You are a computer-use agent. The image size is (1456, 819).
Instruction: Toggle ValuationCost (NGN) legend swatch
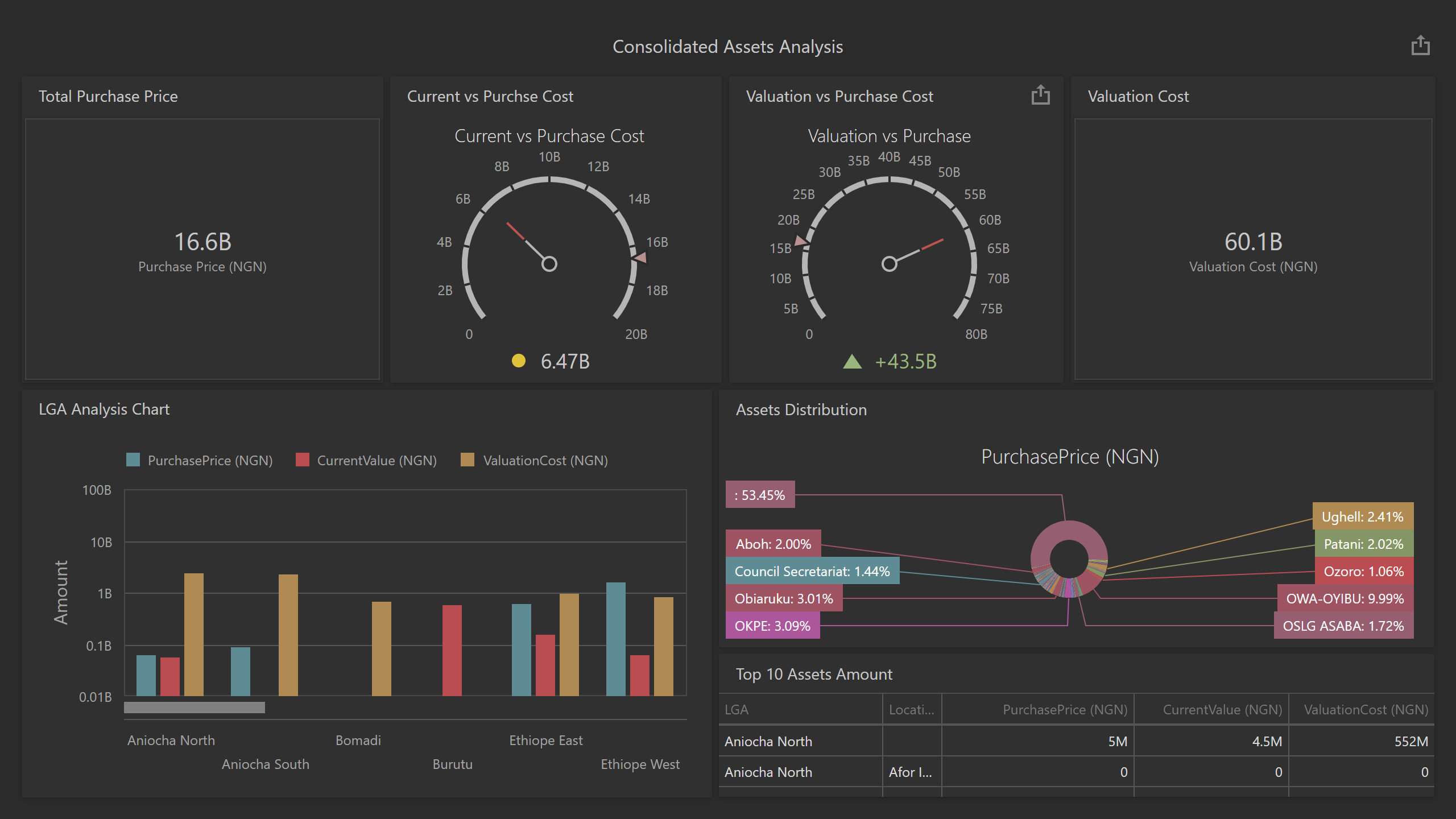pyautogui.click(x=468, y=460)
